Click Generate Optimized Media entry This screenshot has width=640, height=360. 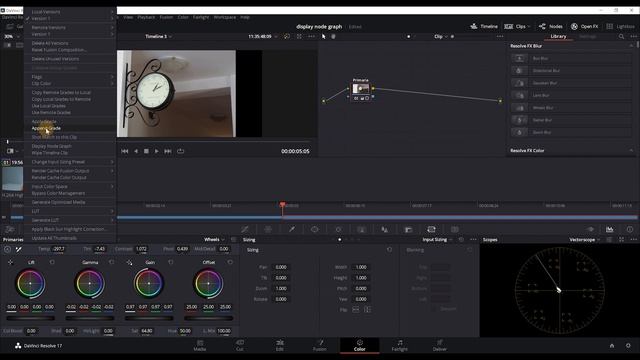[x=70, y=202]
